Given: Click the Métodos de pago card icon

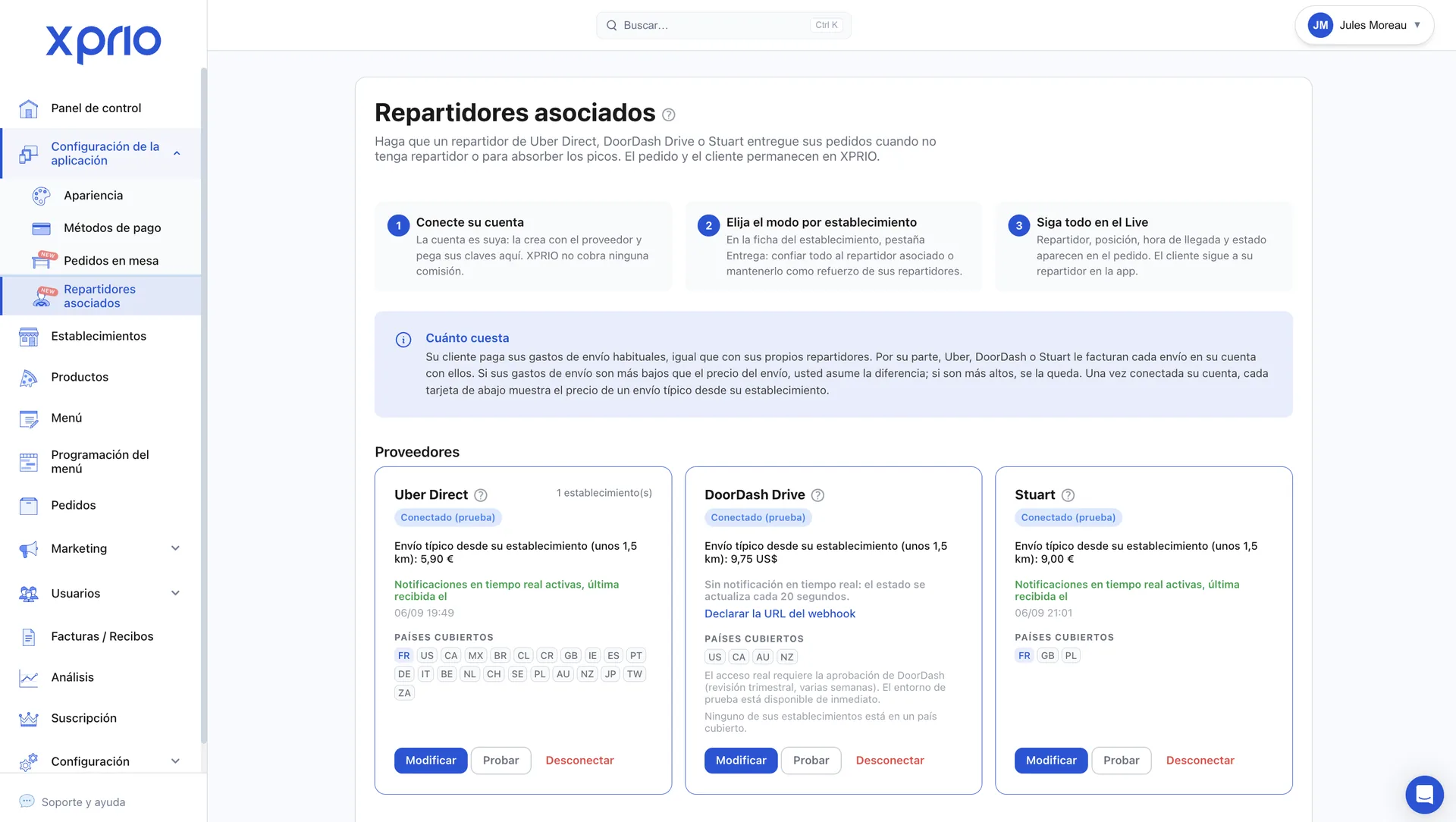Looking at the screenshot, I should [42, 228].
